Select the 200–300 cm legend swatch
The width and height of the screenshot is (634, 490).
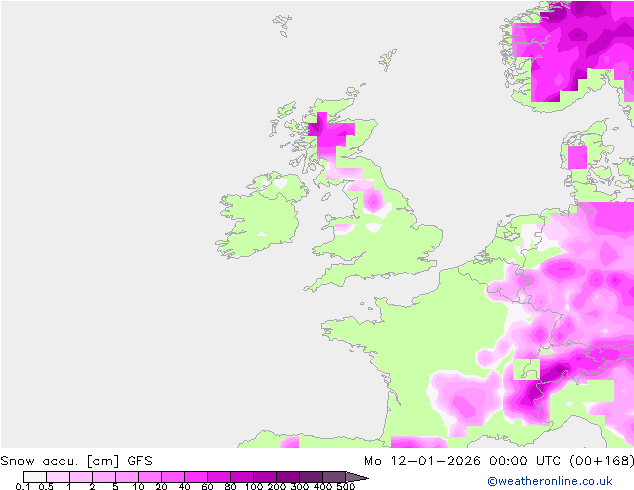pos(288,477)
